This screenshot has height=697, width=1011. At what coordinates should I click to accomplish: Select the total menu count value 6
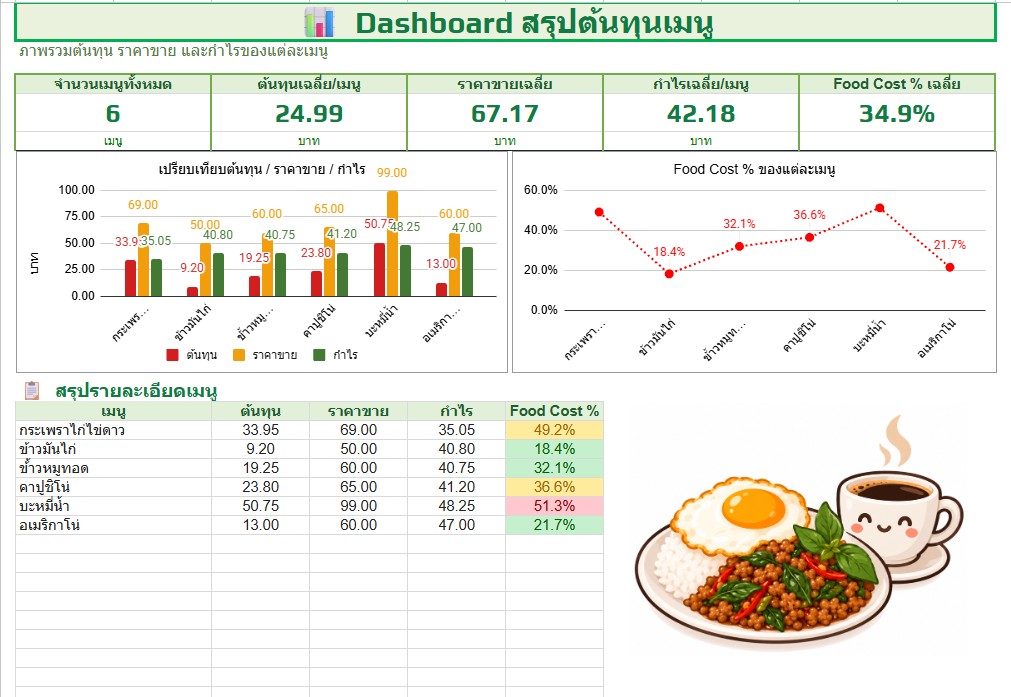pyautogui.click(x=113, y=113)
